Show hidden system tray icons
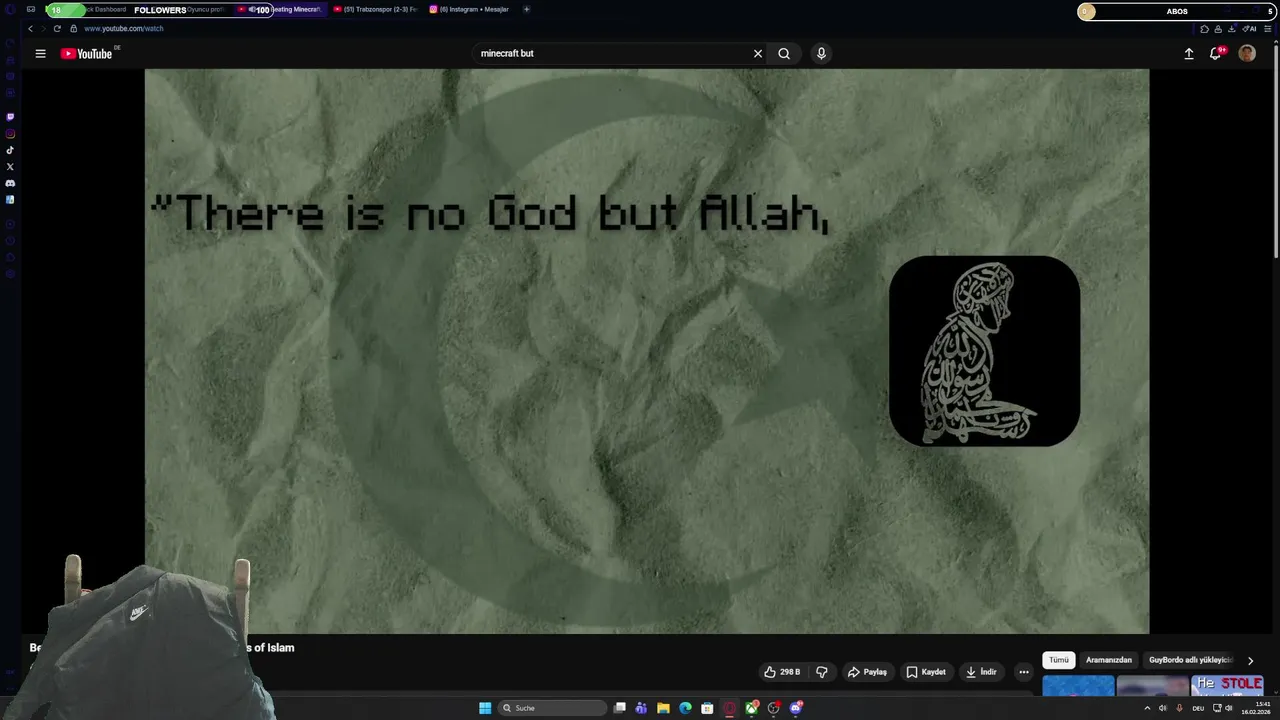Viewport: 1280px width, 720px height. [1147, 708]
